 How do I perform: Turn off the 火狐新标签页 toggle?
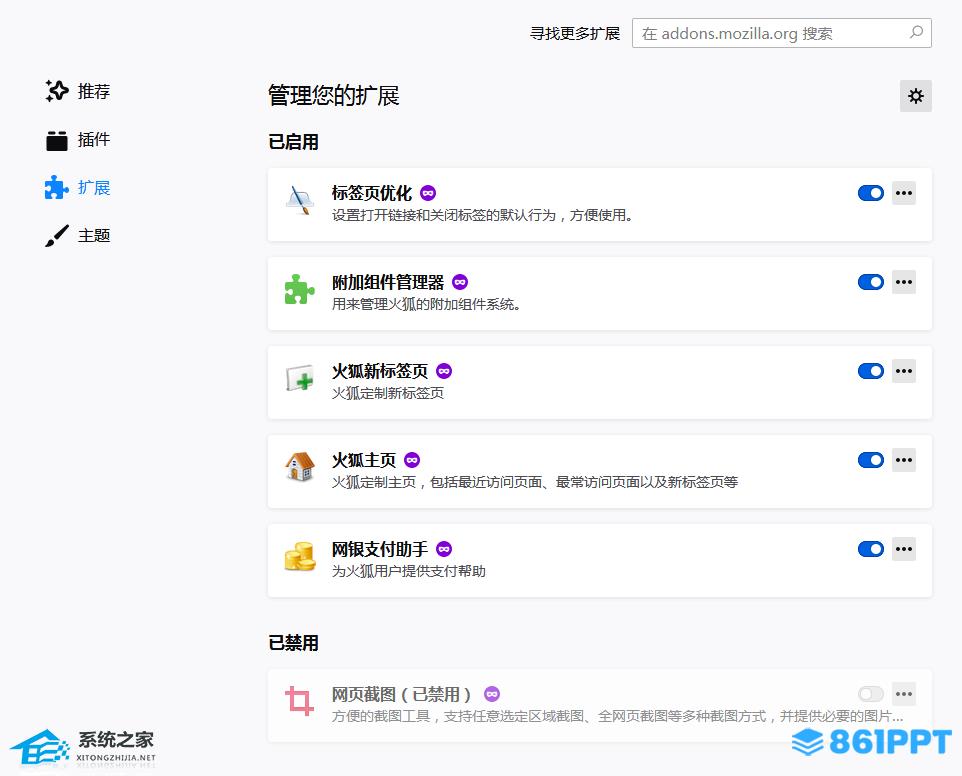[x=871, y=371]
